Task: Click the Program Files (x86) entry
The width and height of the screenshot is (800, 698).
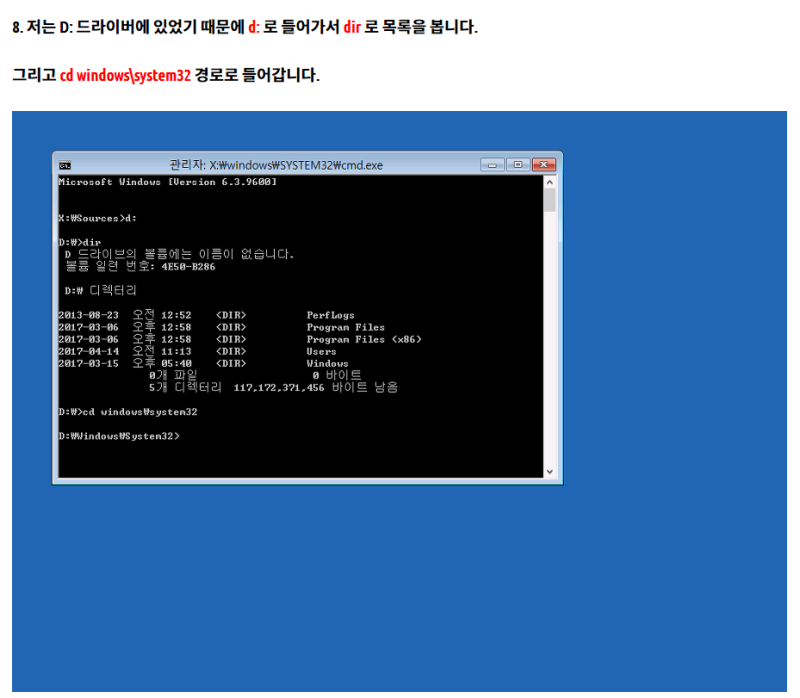Action: click(364, 339)
